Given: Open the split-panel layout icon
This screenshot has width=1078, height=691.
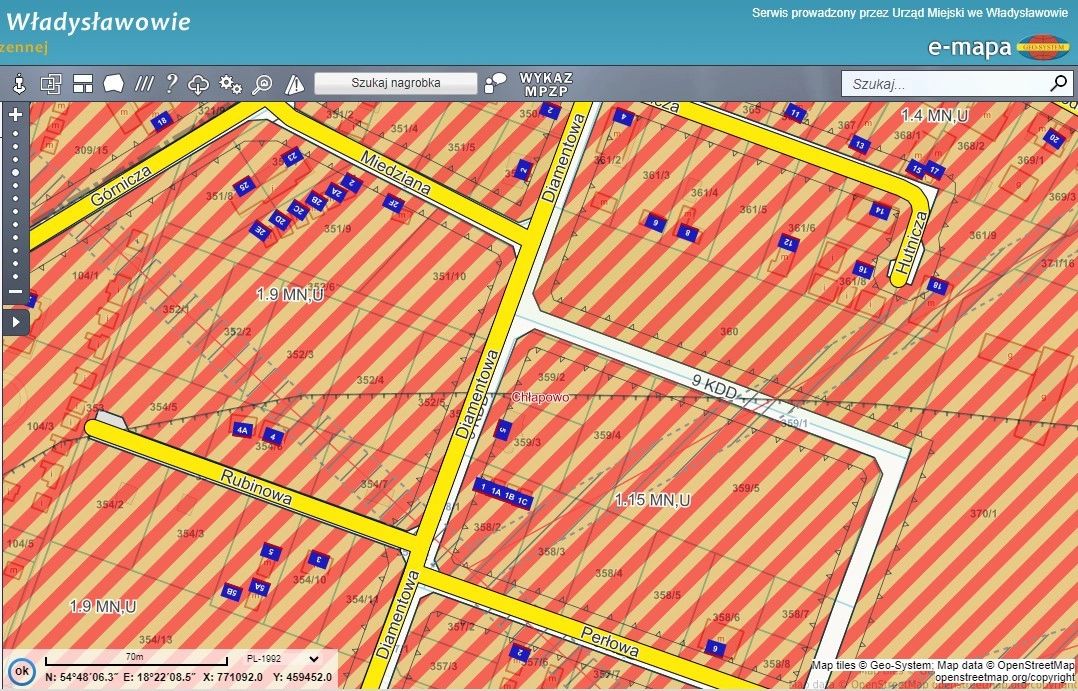Looking at the screenshot, I should pos(83,84).
